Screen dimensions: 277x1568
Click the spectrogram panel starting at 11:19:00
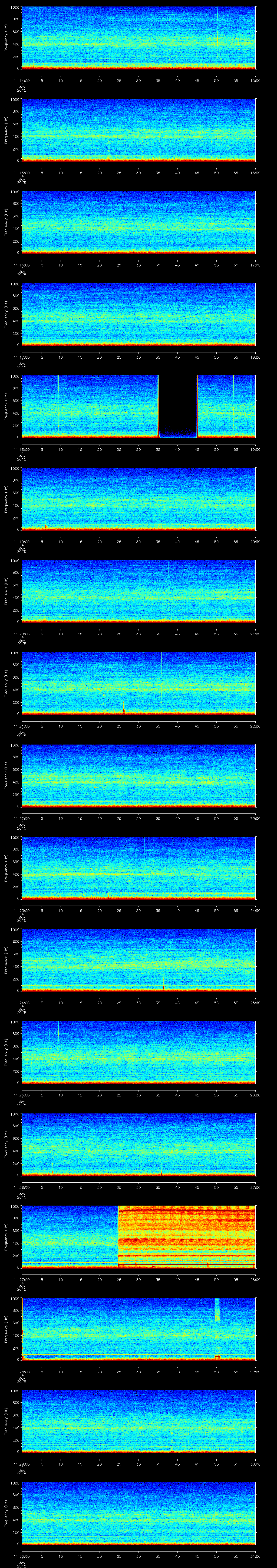click(x=138, y=499)
